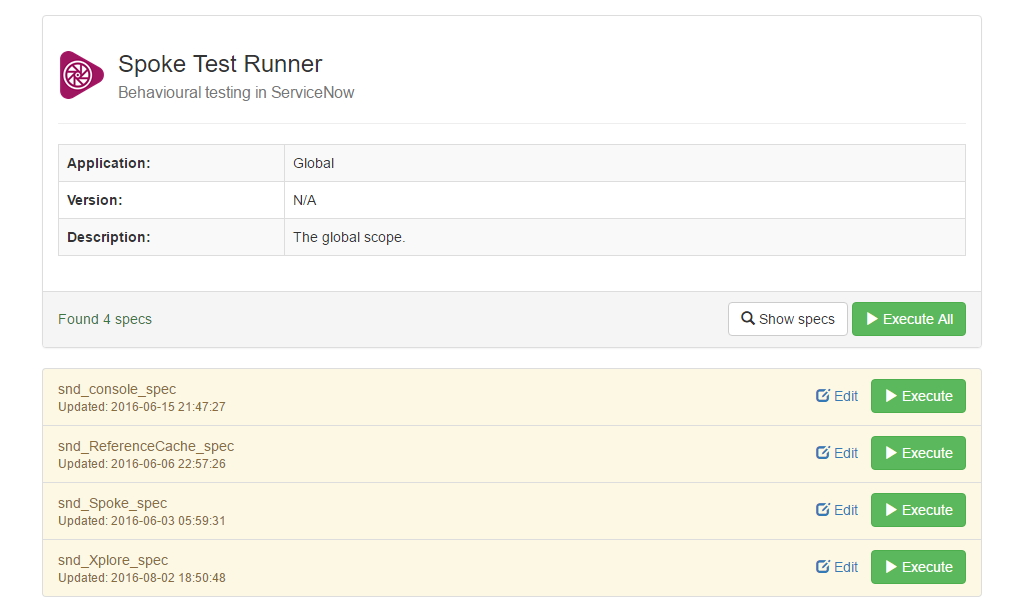Click the 'Behavioural testing in ServiceNow' subtitle
This screenshot has height=611, width=1024.
236,93
